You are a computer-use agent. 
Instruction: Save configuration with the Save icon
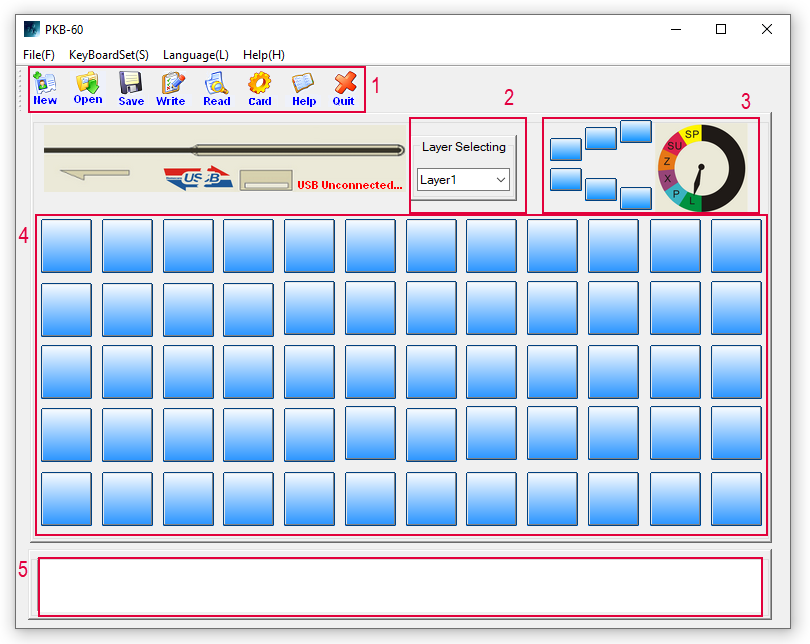click(131, 88)
